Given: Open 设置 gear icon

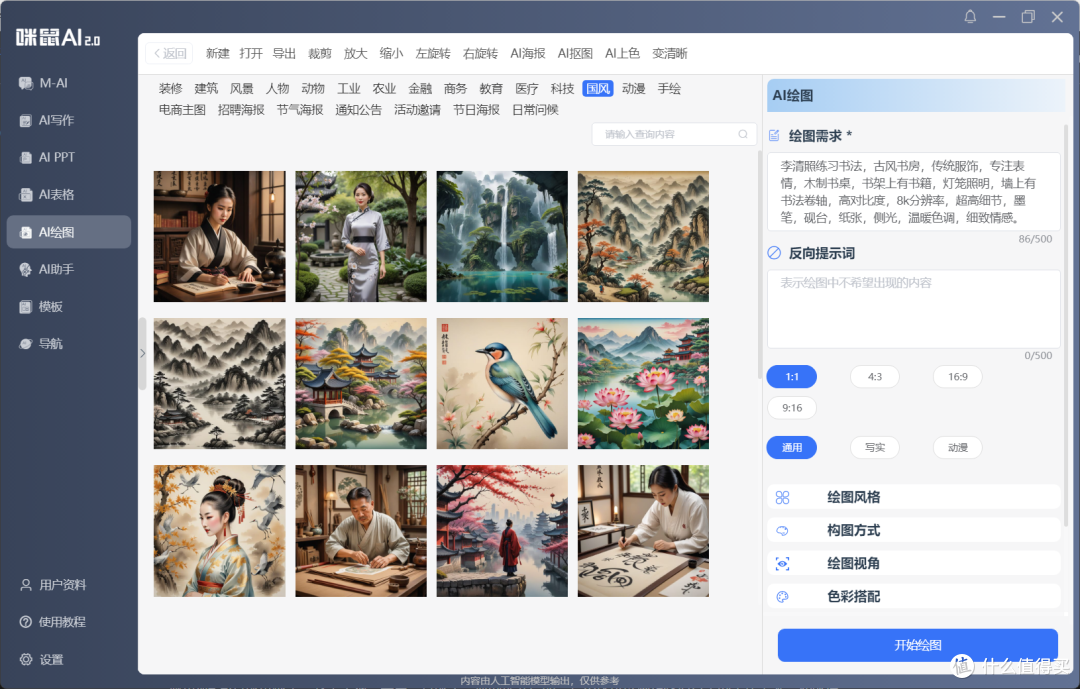Looking at the screenshot, I should [x=25, y=659].
